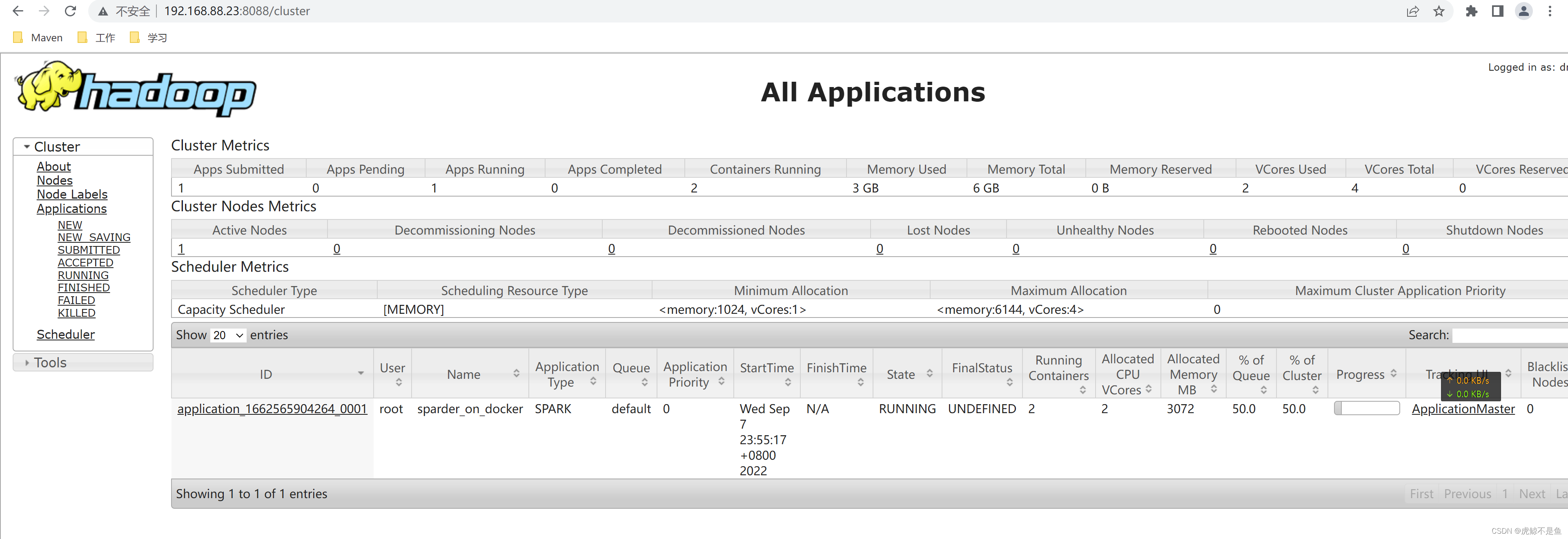Reload the page with refresh icon

[71, 11]
